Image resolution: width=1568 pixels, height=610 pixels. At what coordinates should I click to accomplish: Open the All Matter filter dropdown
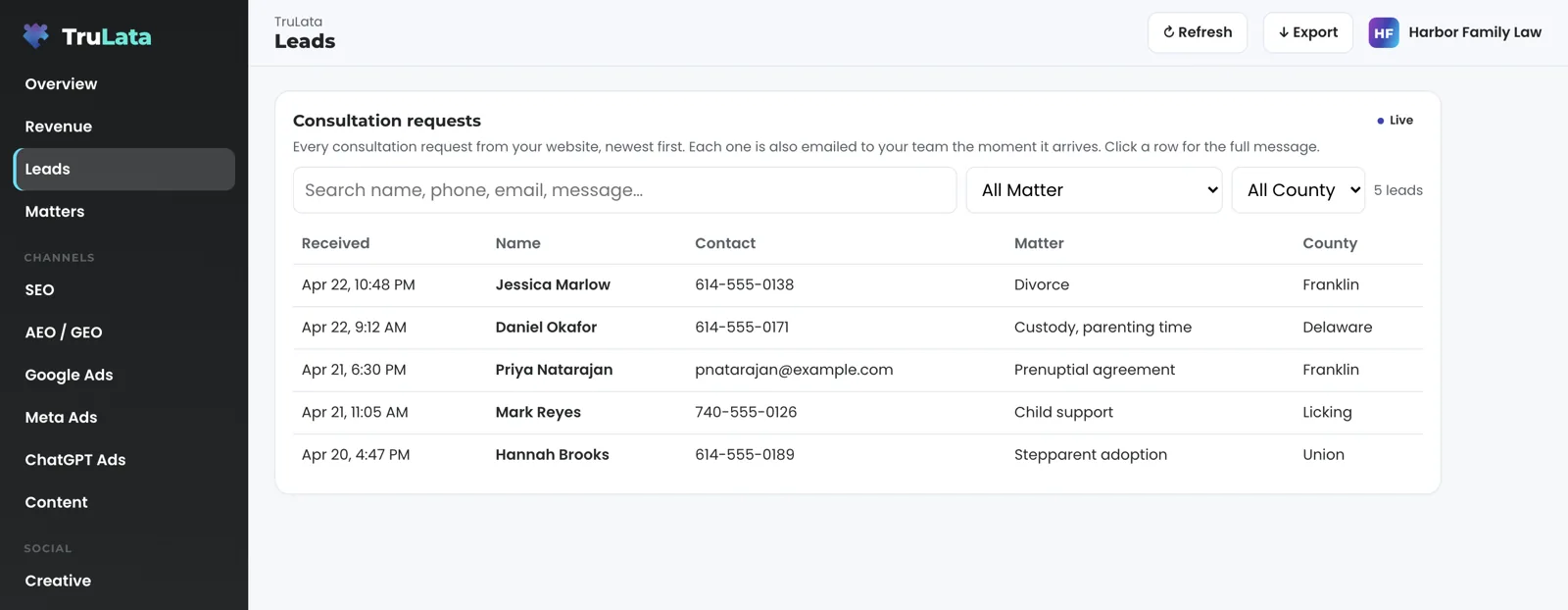(1094, 190)
